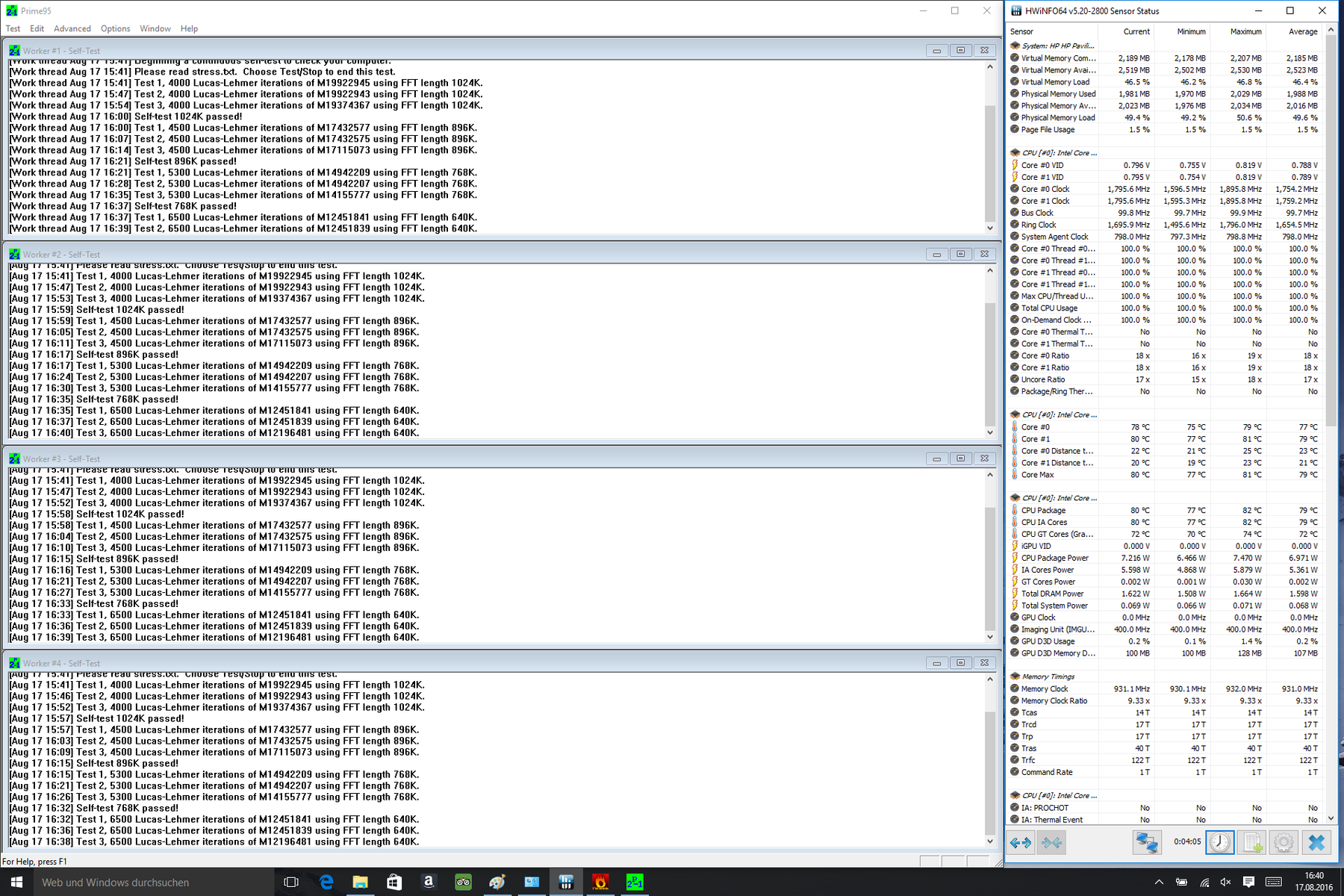Select the Total CPU Usage sensor row
This screenshot has width=1344, height=896.
point(1165,308)
